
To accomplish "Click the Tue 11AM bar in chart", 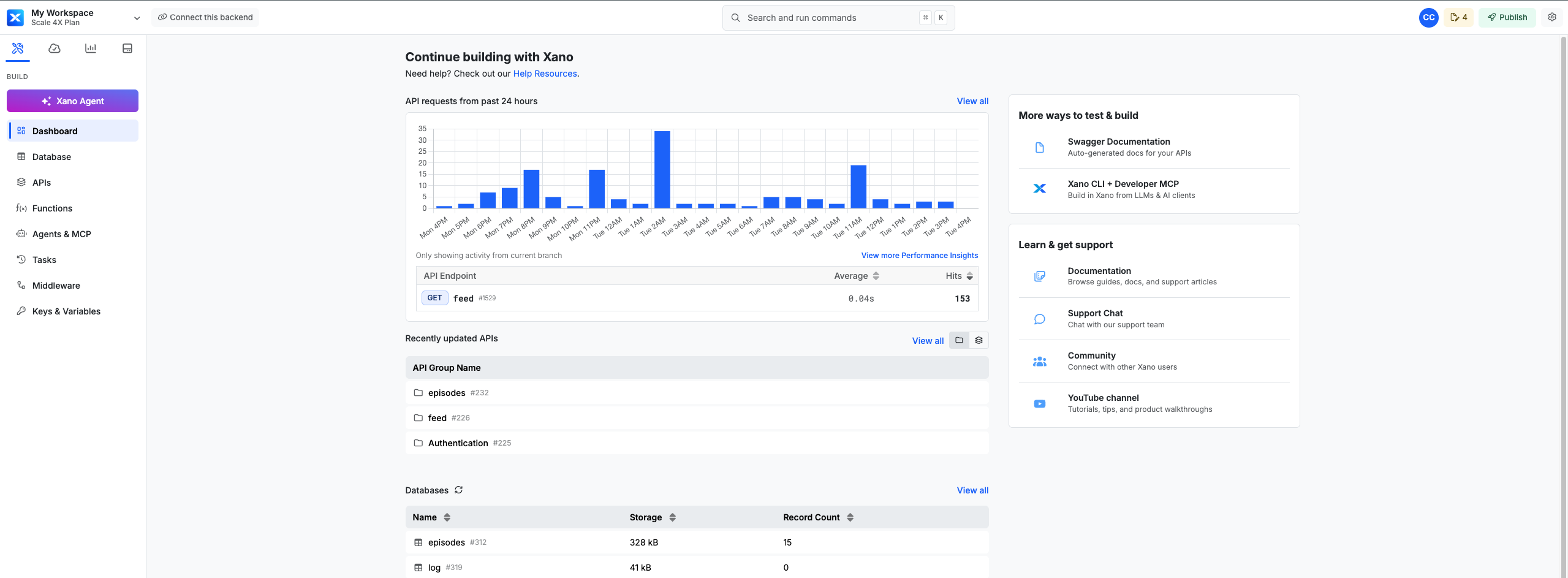I will [858, 187].
